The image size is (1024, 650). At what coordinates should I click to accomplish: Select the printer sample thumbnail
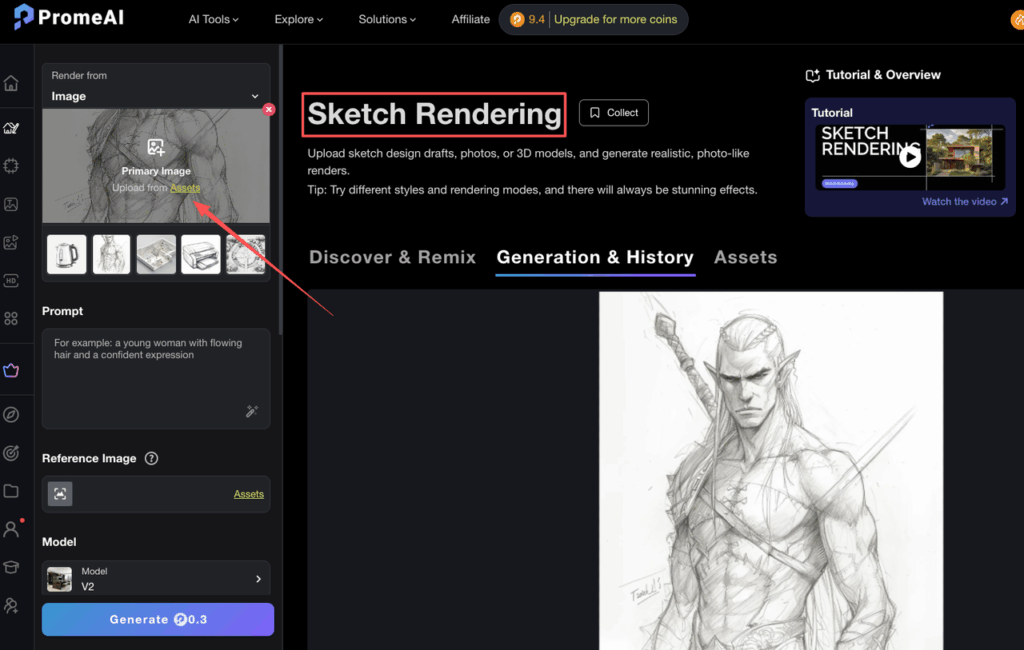200,254
